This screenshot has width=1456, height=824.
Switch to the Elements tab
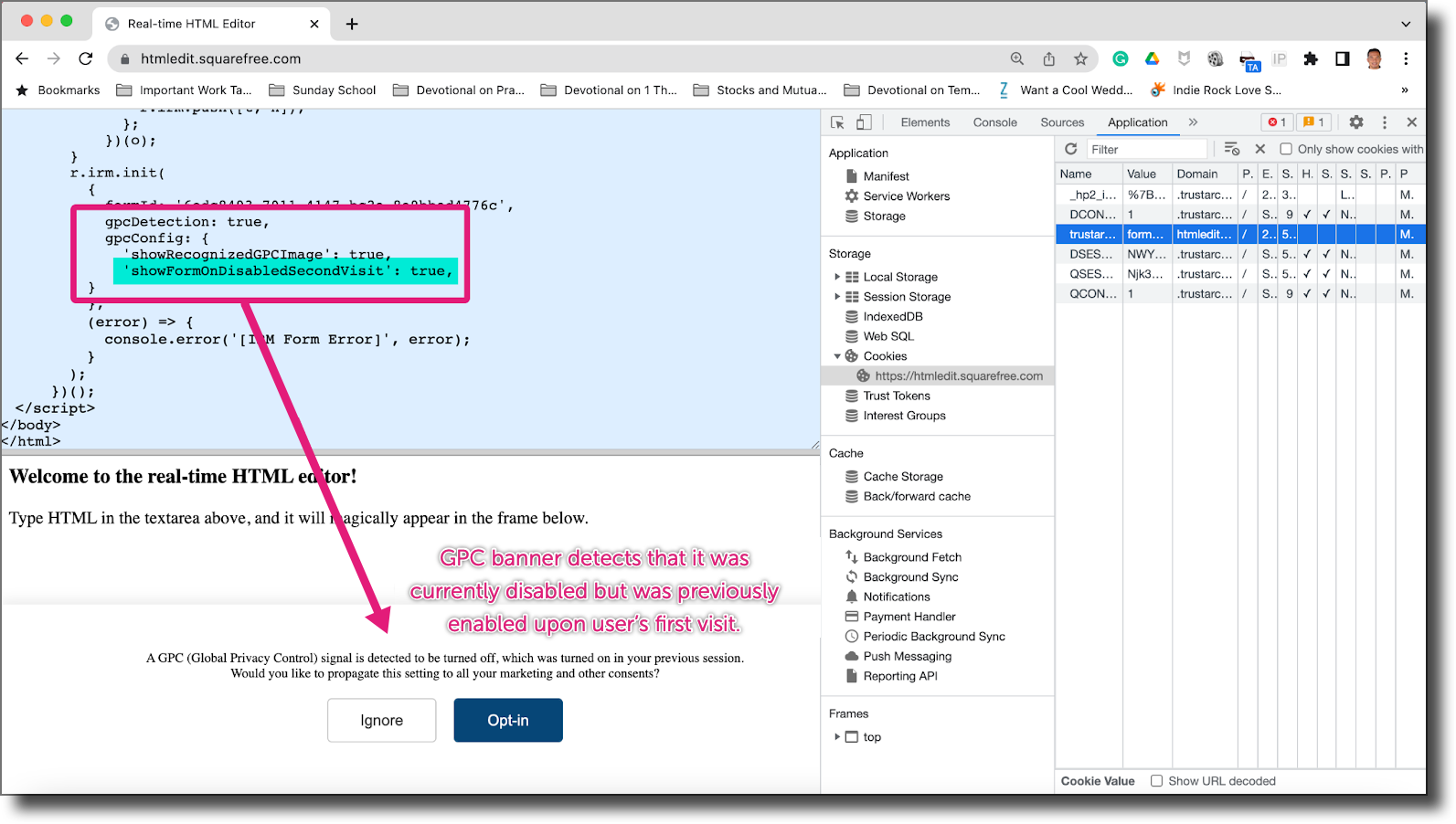(x=925, y=122)
